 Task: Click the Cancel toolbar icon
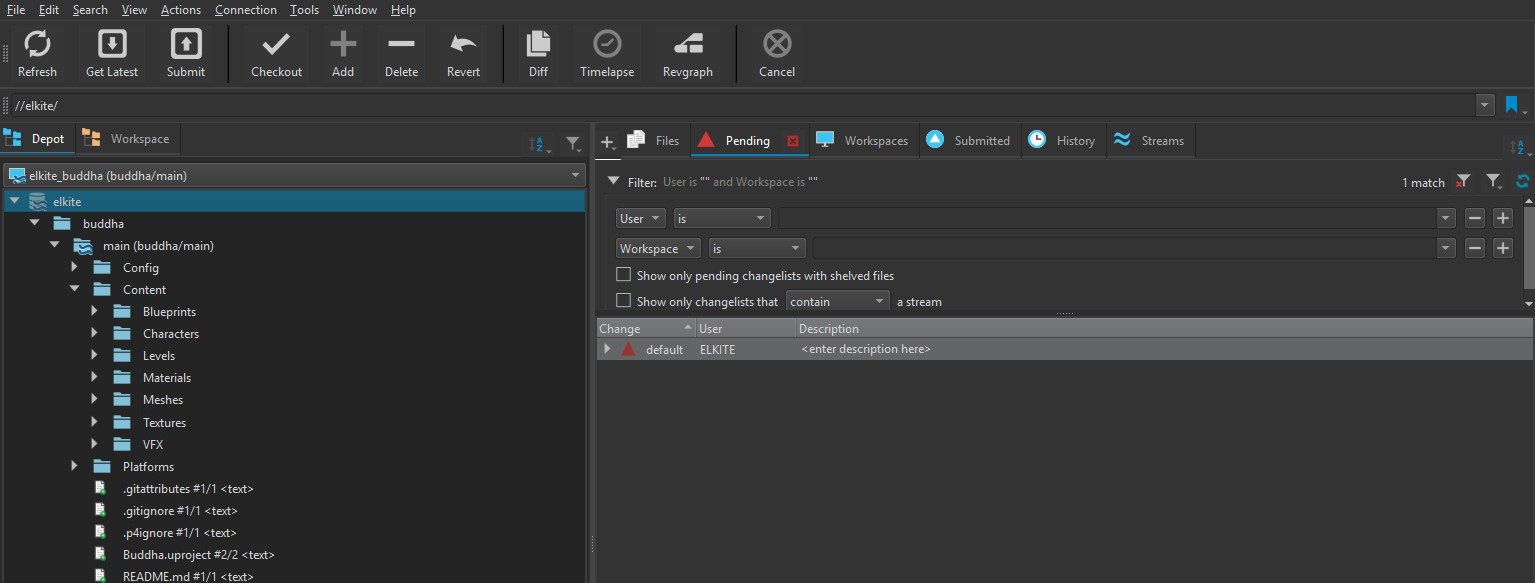(777, 44)
